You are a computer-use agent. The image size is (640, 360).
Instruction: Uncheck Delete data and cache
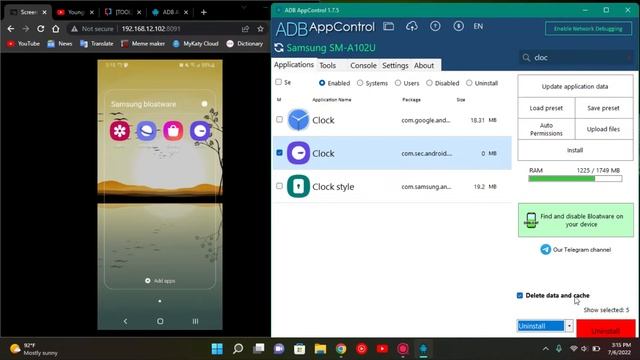(x=520, y=295)
